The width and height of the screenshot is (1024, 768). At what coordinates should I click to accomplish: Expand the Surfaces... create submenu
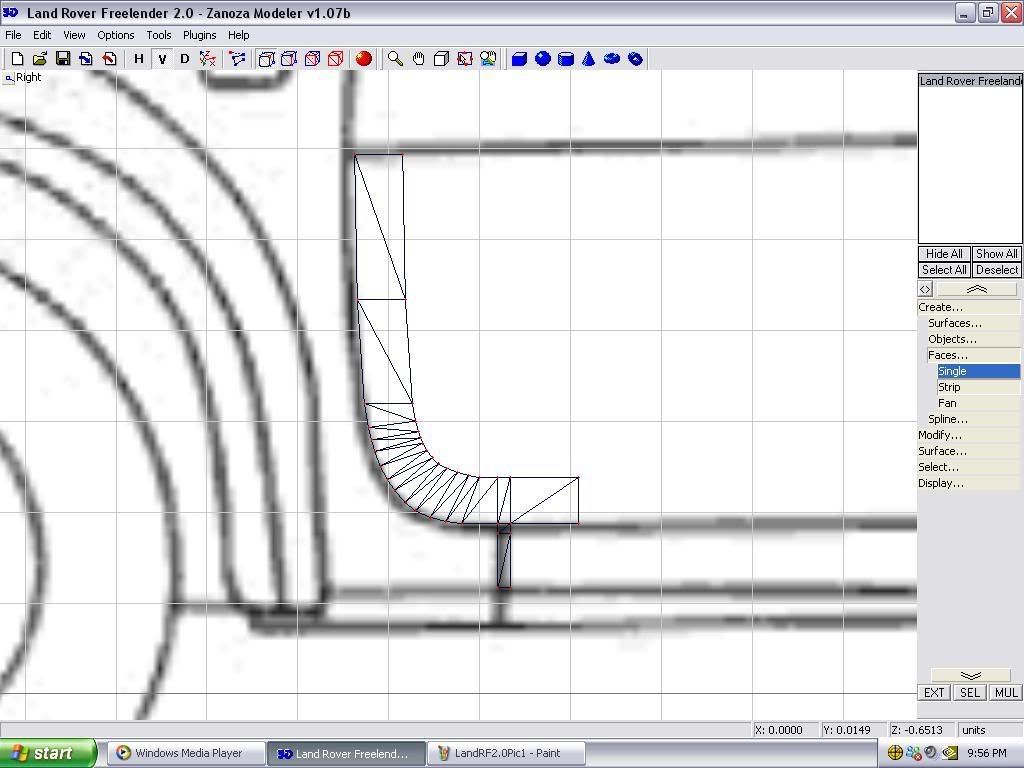point(955,323)
